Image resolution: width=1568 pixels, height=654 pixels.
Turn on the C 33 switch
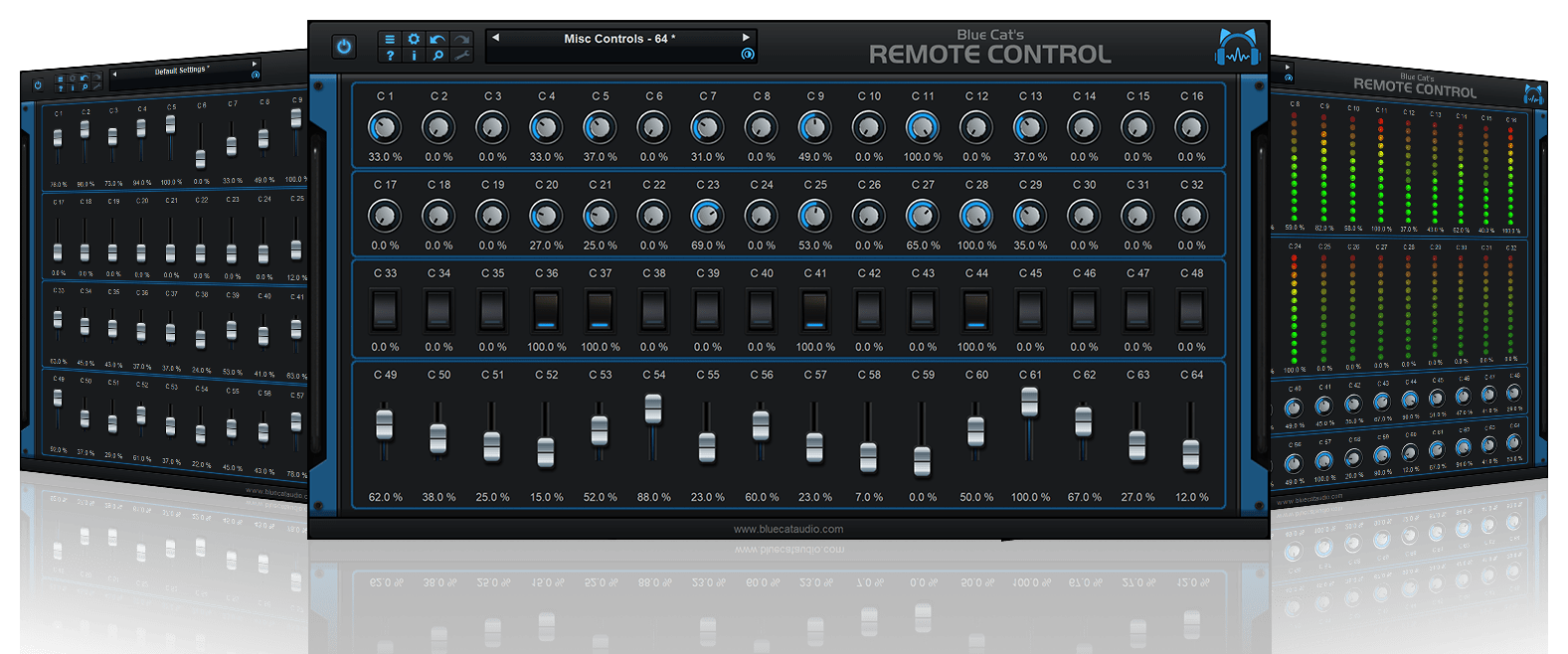[385, 310]
